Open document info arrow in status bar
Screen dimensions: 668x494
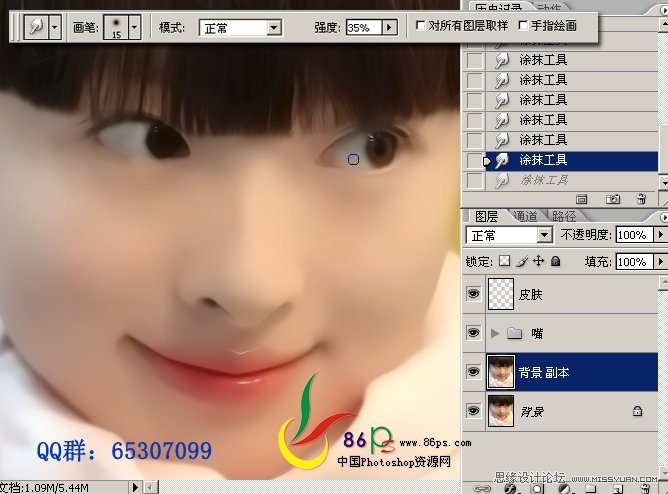point(135,487)
